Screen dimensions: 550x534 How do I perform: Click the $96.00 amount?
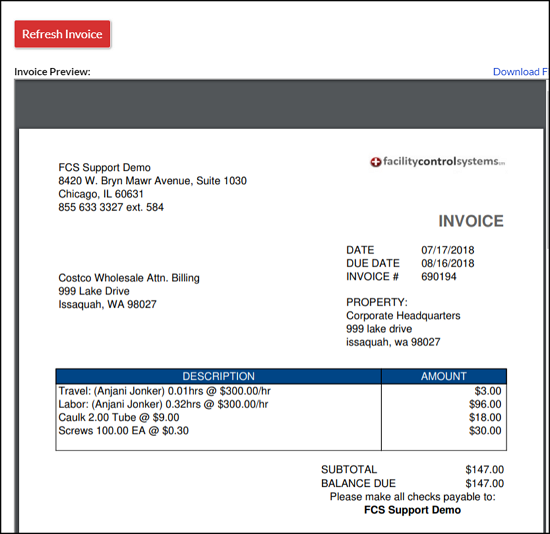pos(485,404)
